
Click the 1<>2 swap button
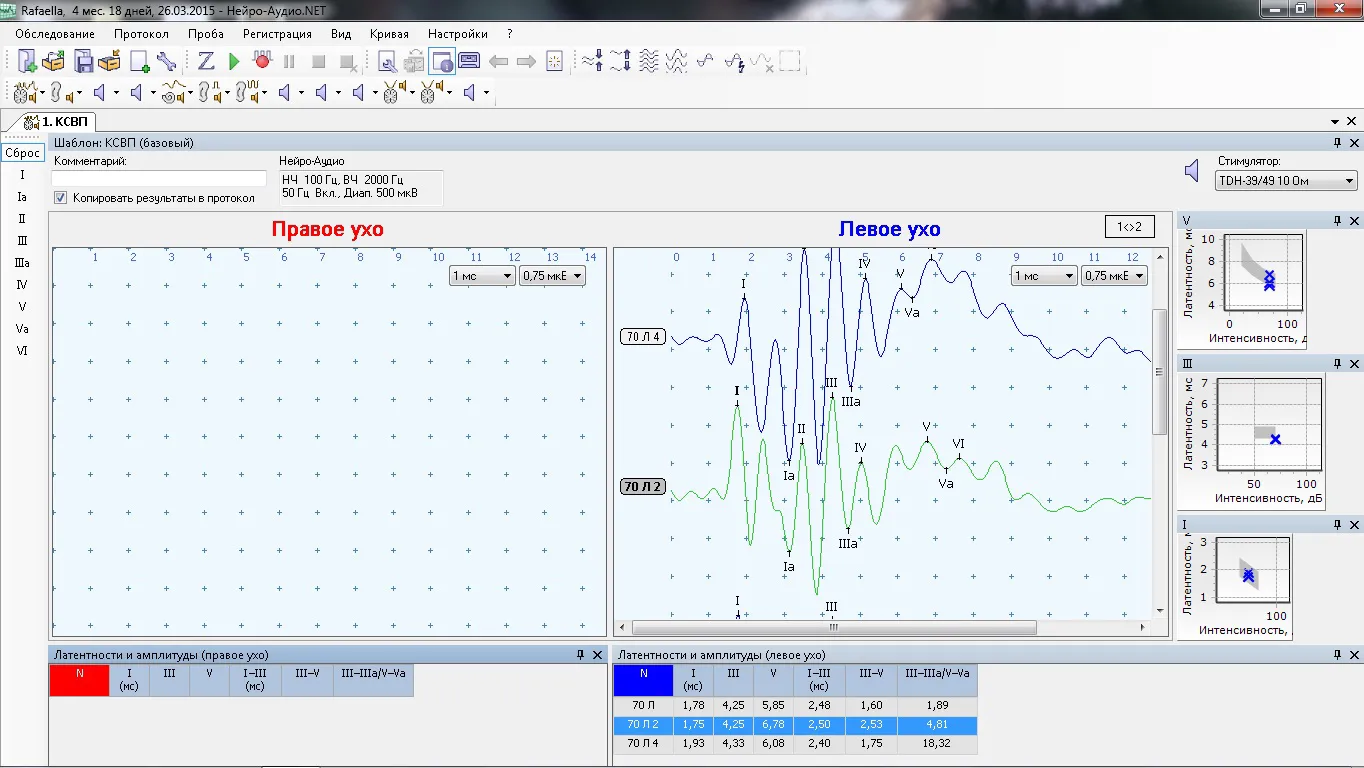(x=1129, y=226)
